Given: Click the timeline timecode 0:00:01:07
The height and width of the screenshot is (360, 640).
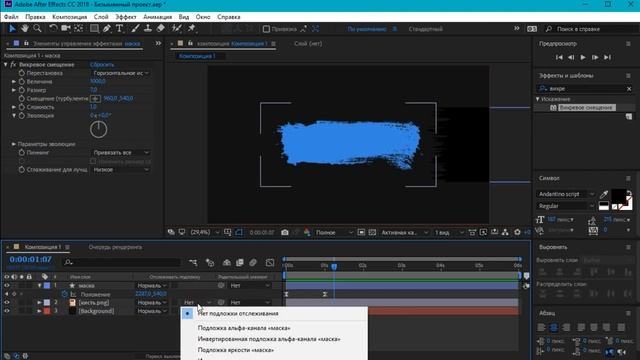Looking at the screenshot, I should point(31,259).
